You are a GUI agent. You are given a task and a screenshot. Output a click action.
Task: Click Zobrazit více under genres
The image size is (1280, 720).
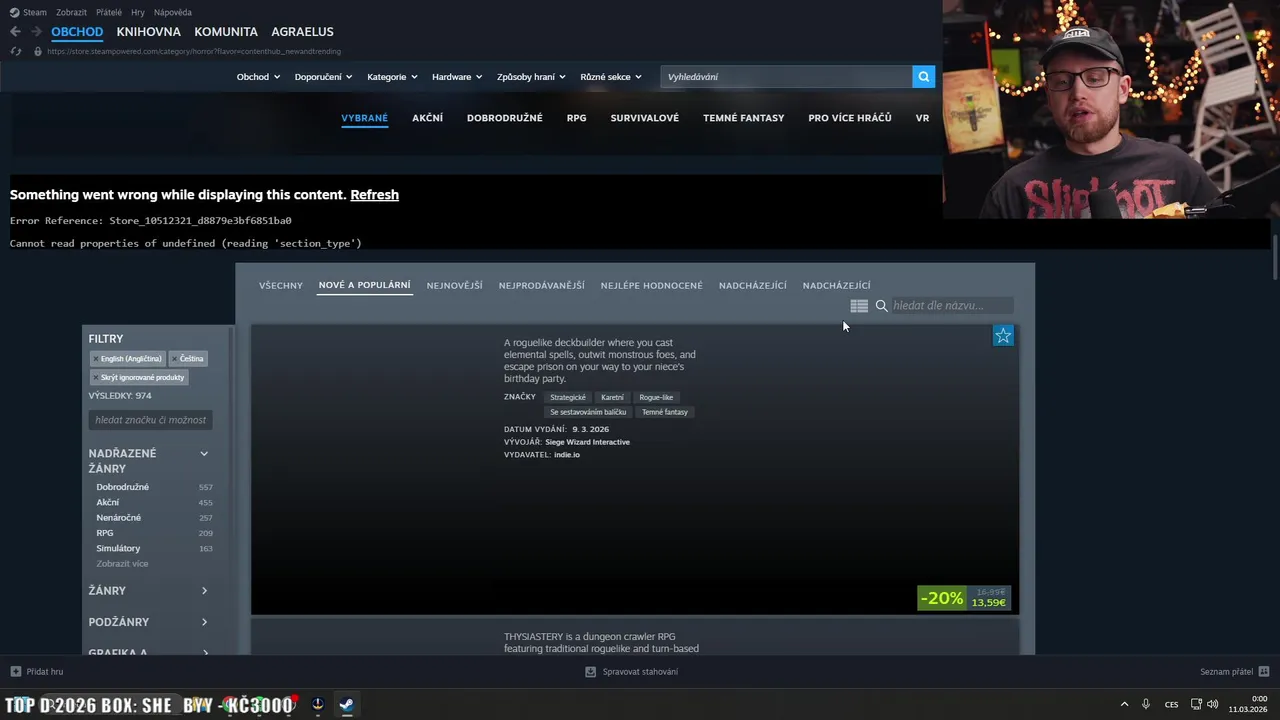click(x=122, y=564)
